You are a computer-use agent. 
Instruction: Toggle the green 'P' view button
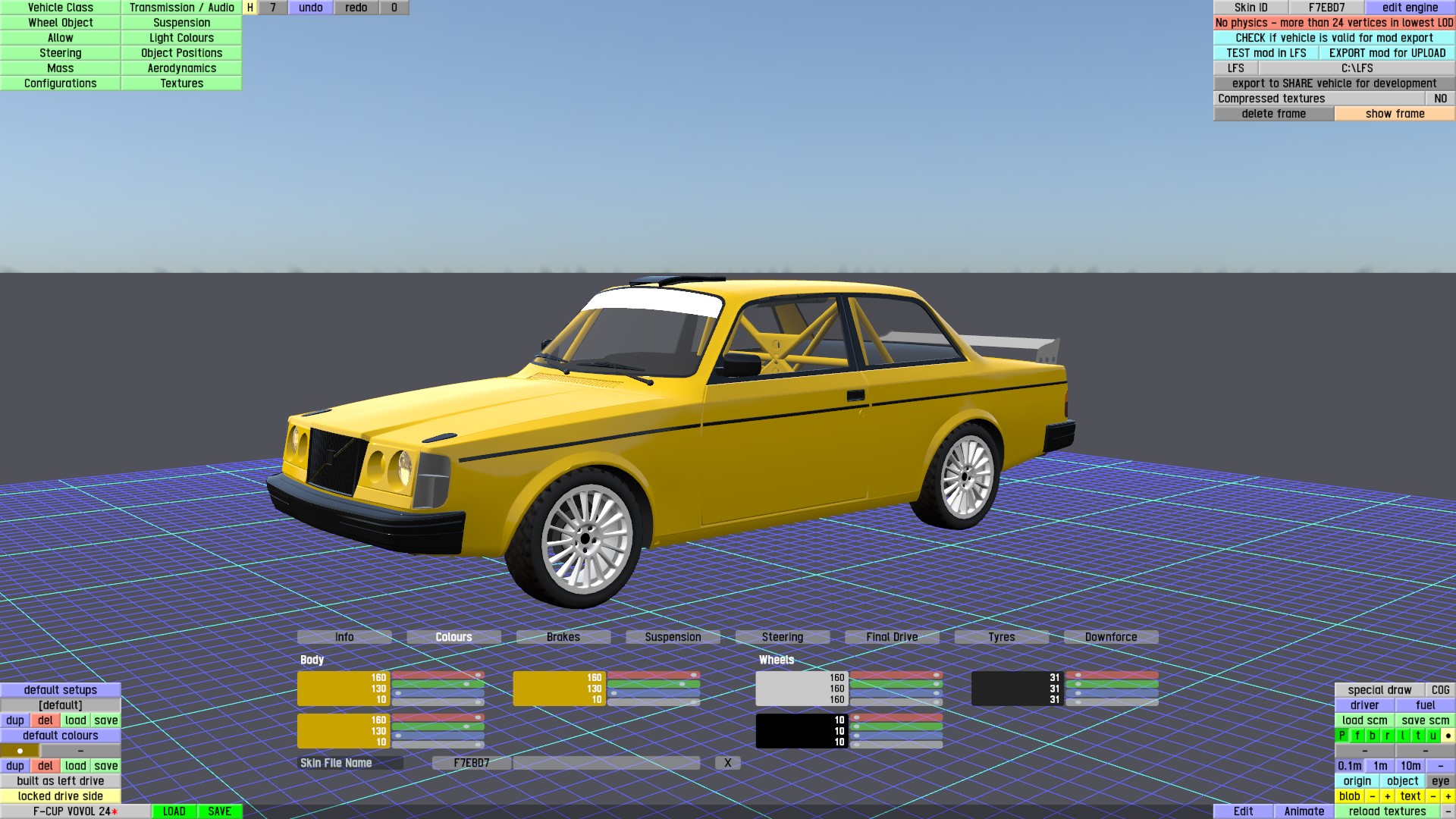coord(1341,736)
